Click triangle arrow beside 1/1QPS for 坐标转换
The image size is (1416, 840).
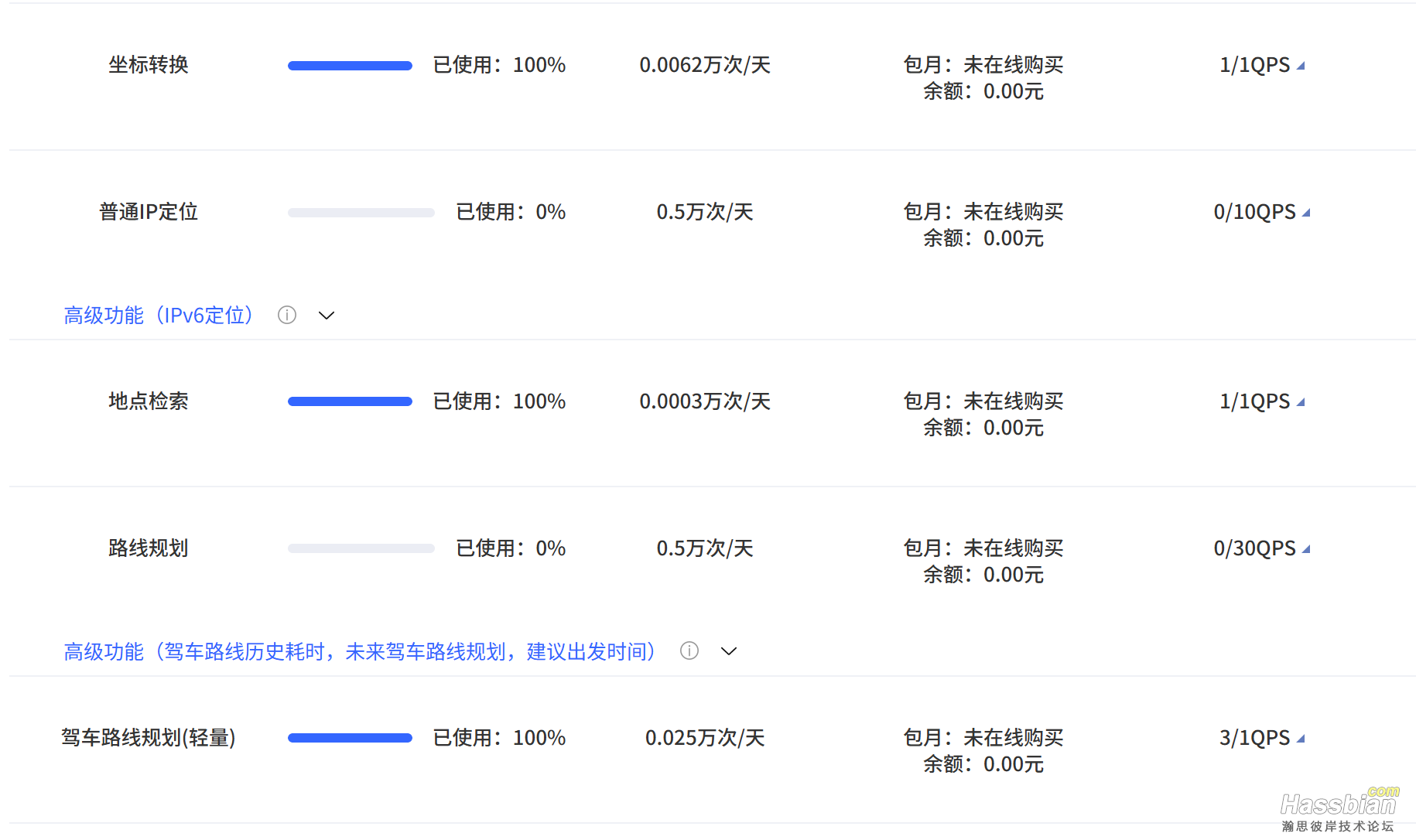1301,66
